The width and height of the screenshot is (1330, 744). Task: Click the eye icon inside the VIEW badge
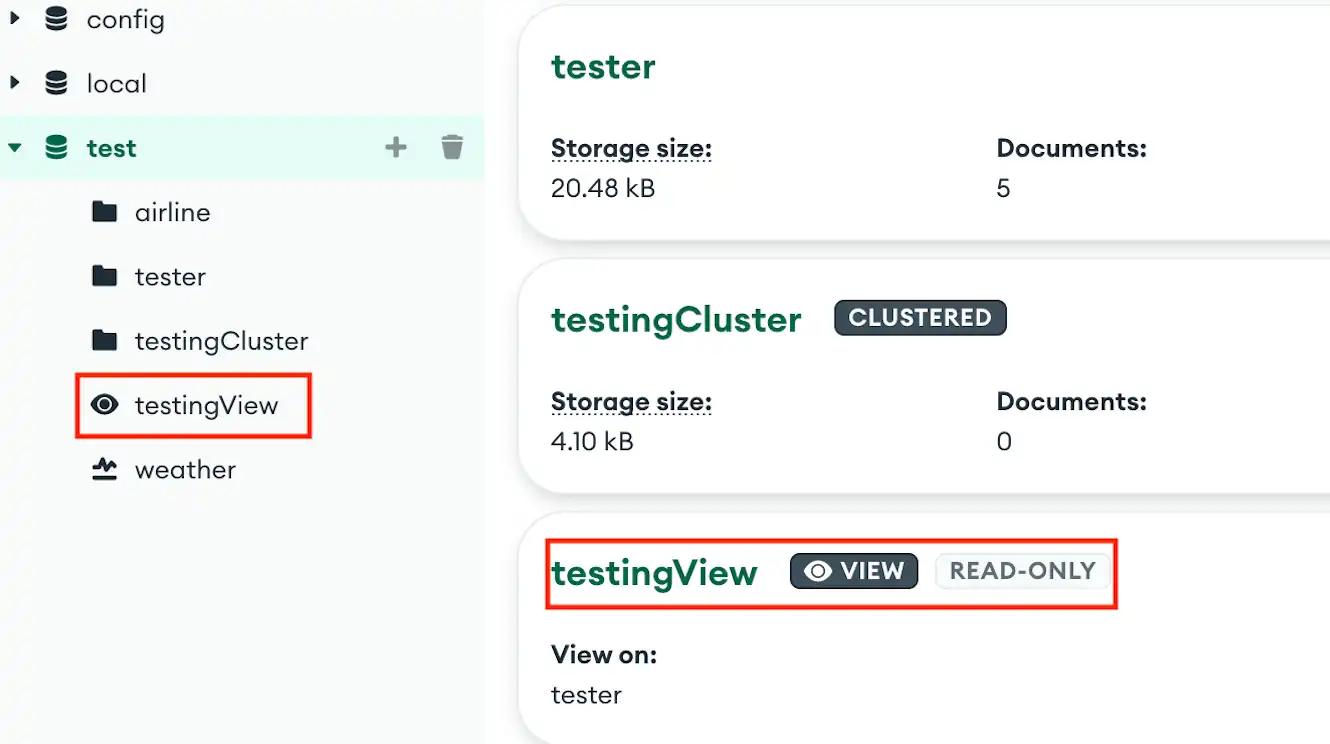pyautogui.click(x=817, y=571)
